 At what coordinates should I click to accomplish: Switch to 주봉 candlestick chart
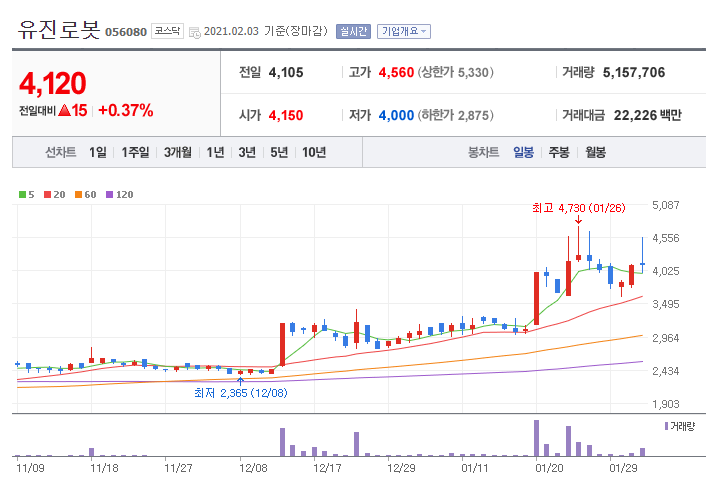559,152
